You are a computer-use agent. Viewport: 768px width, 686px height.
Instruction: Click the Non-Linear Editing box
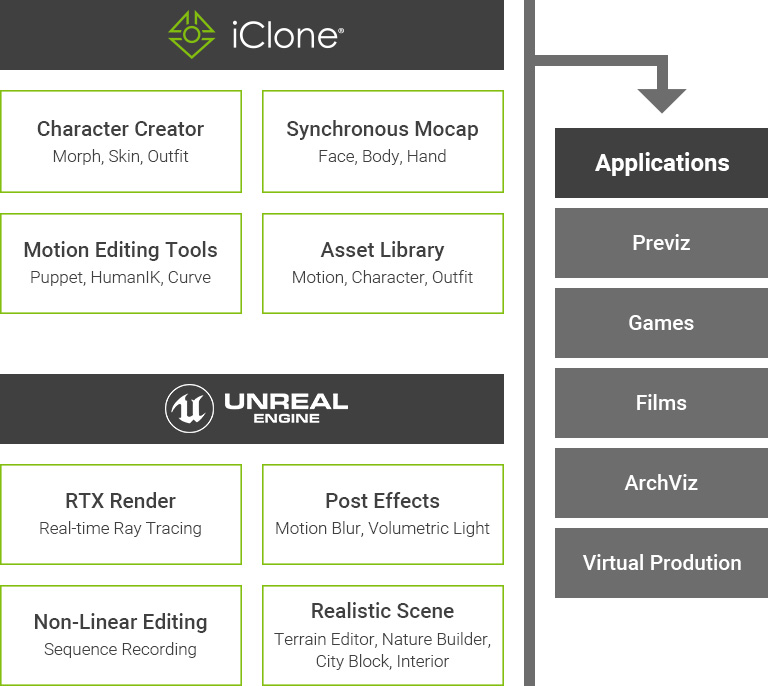pyautogui.click(x=121, y=634)
